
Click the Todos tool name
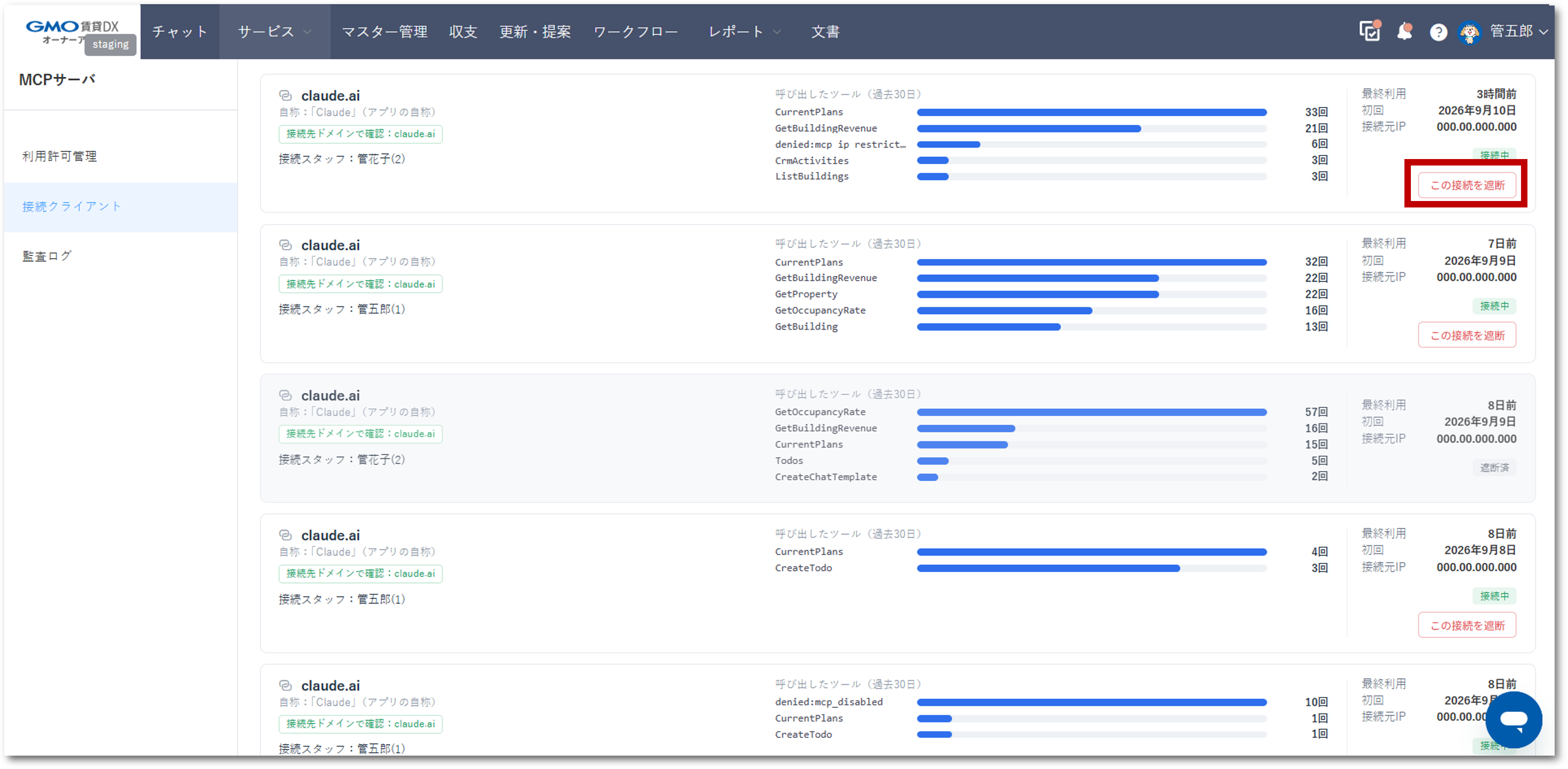788,461
